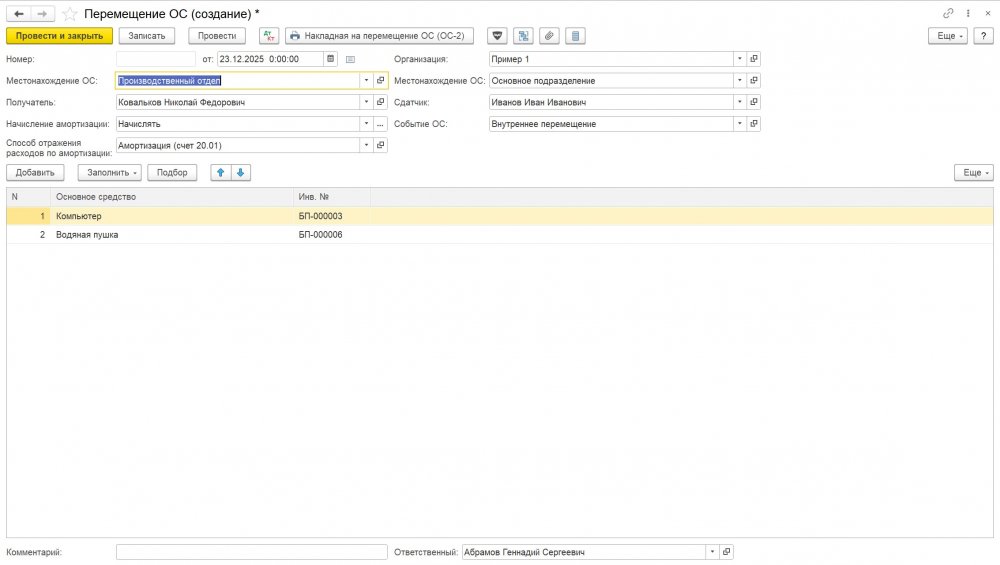Add the document to favorites with the star

pos(69,14)
